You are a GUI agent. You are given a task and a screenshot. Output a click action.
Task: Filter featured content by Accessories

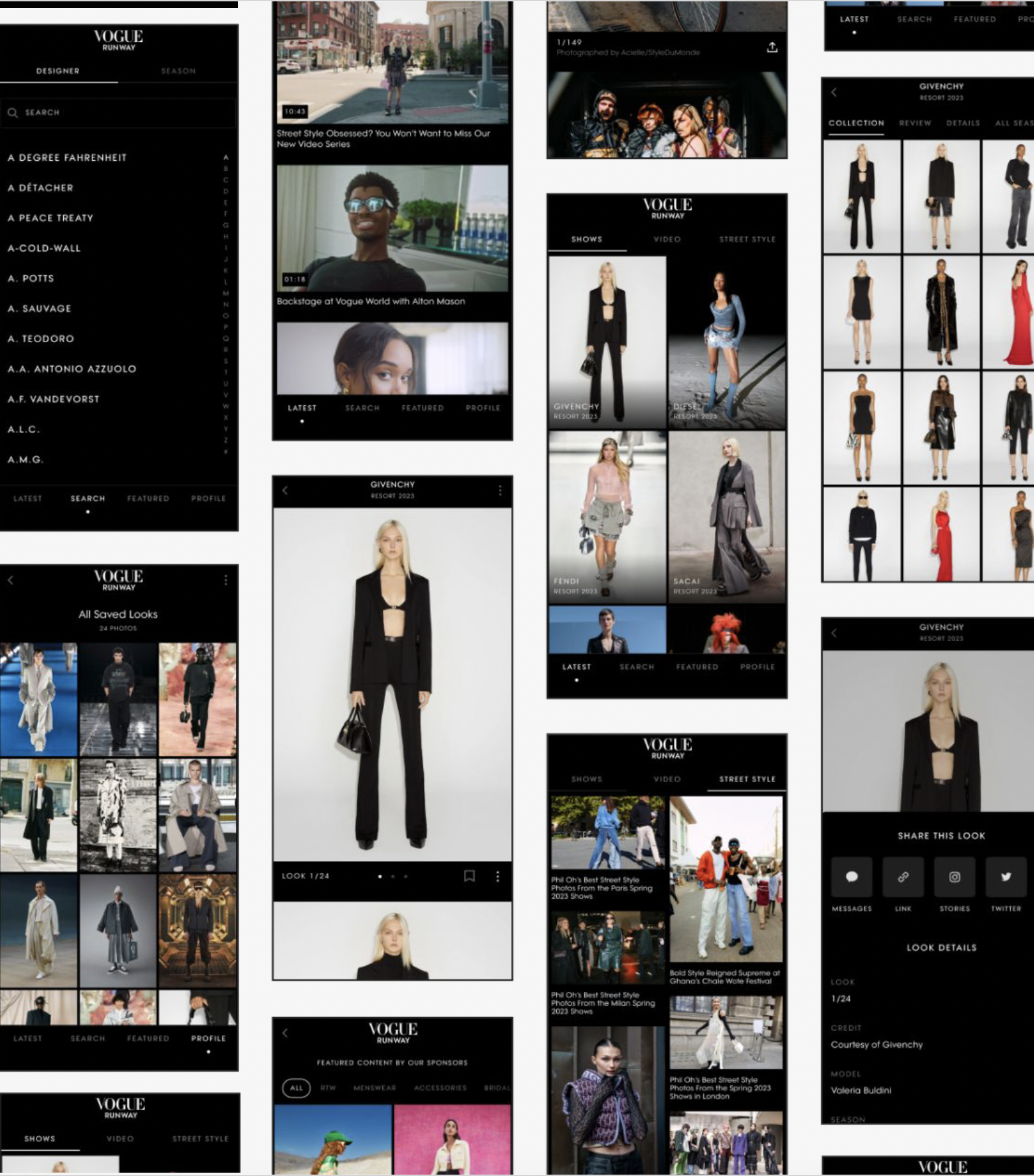coord(440,1088)
